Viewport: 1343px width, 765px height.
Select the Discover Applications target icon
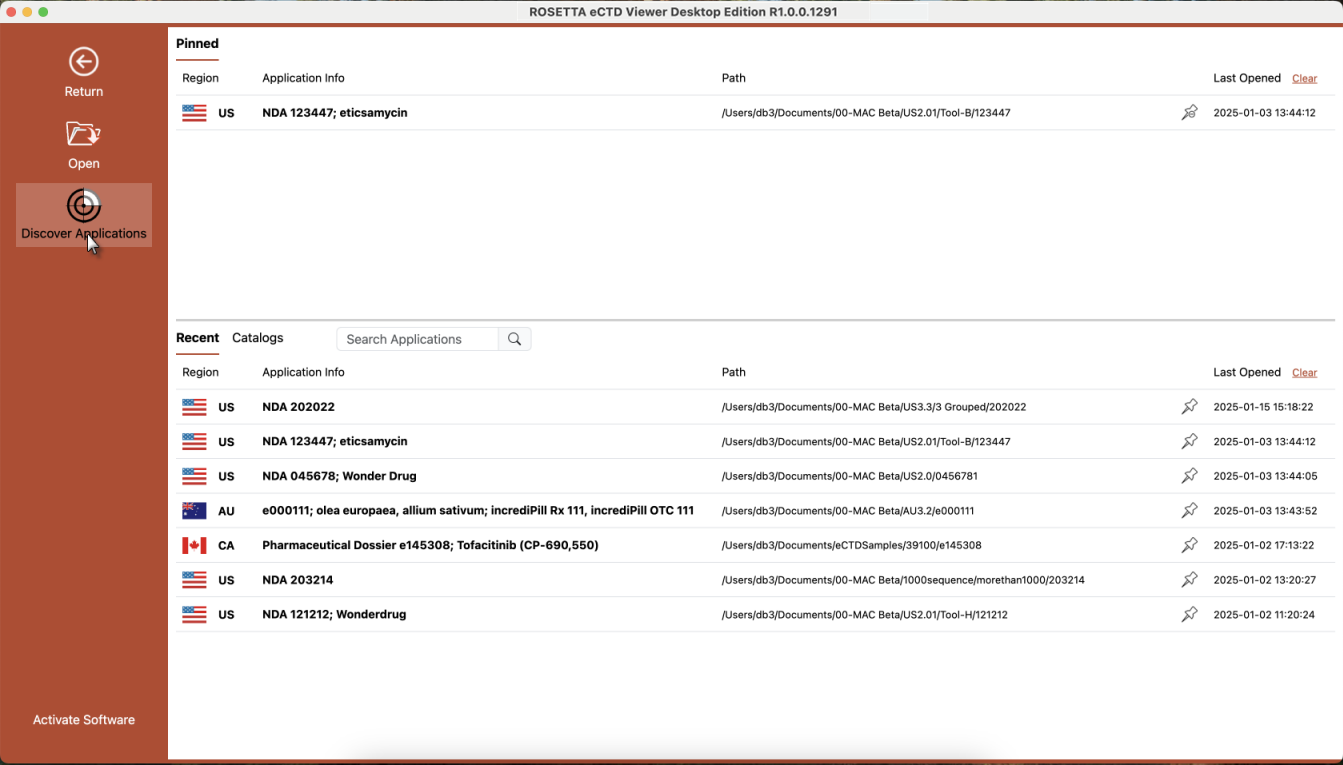click(84, 206)
